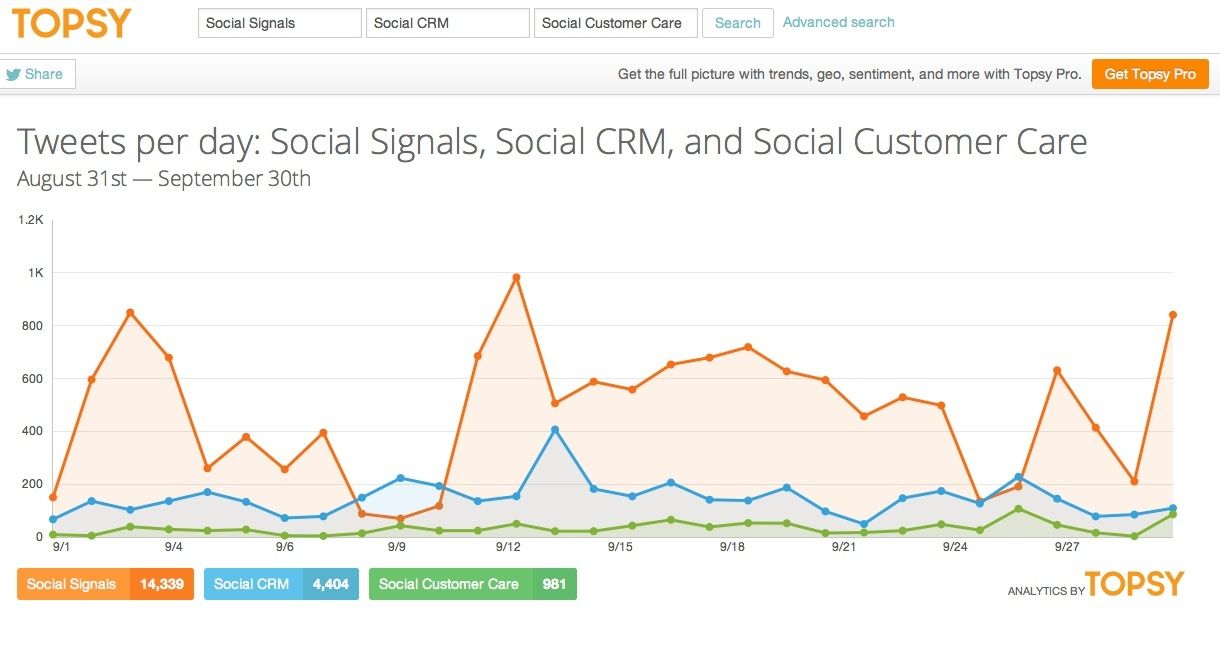Click the 14,339 Social Signals count badge

point(162,584)
